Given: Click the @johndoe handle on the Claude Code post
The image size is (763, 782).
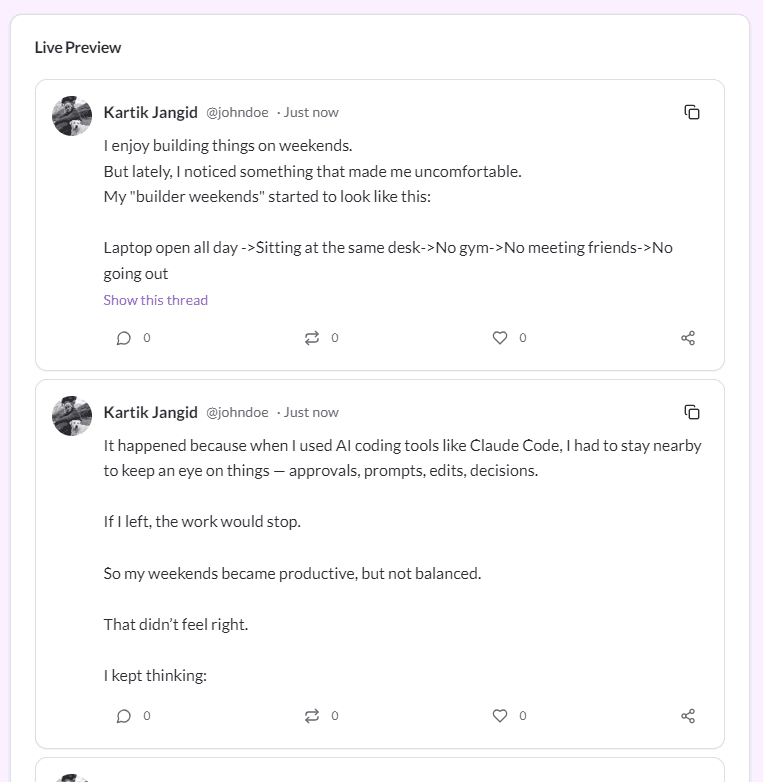Looking at the screenshot, I should (x=237, y=412).
